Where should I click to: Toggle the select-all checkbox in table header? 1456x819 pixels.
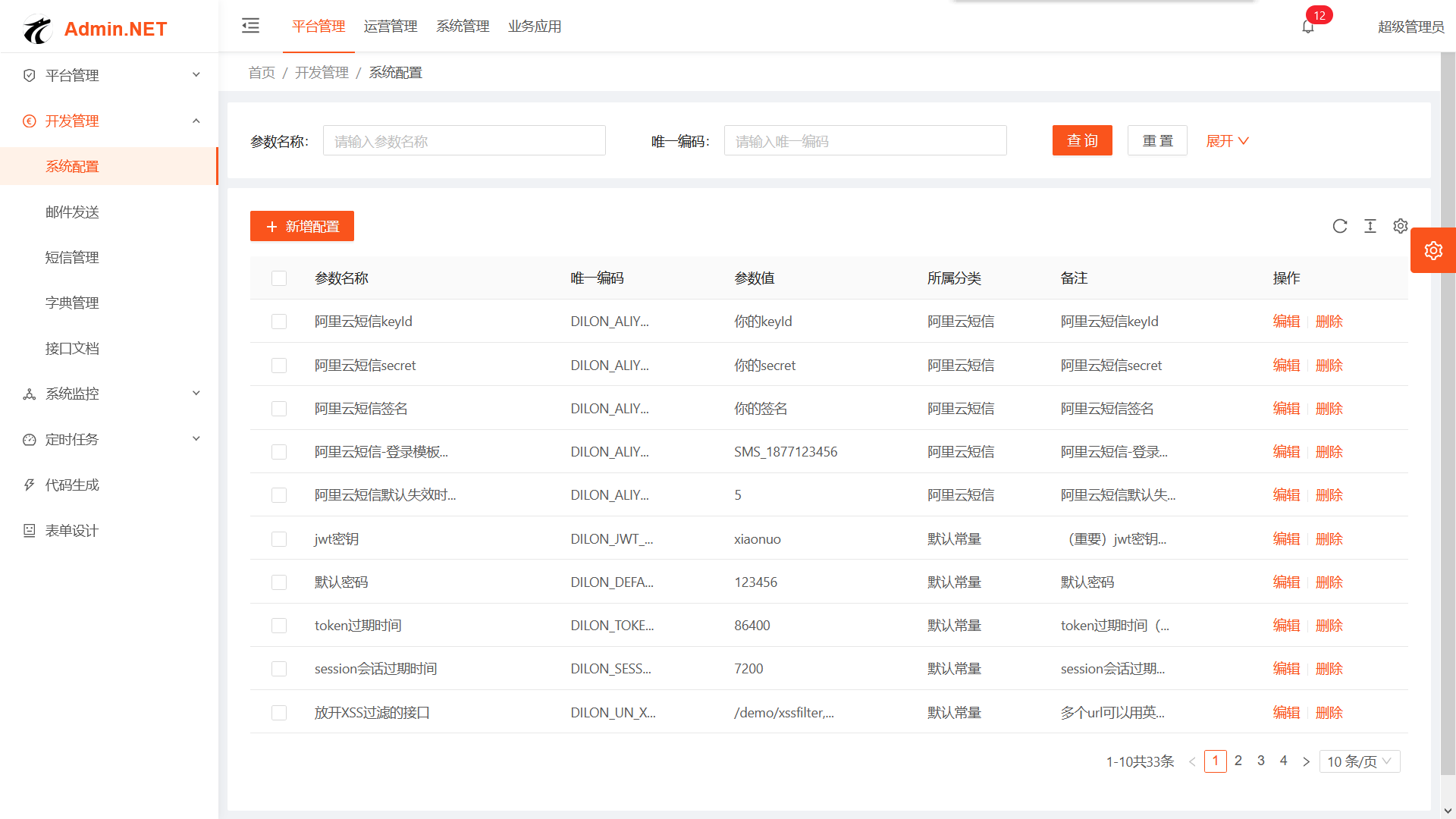pyautogui.click(x=279, y=278)
